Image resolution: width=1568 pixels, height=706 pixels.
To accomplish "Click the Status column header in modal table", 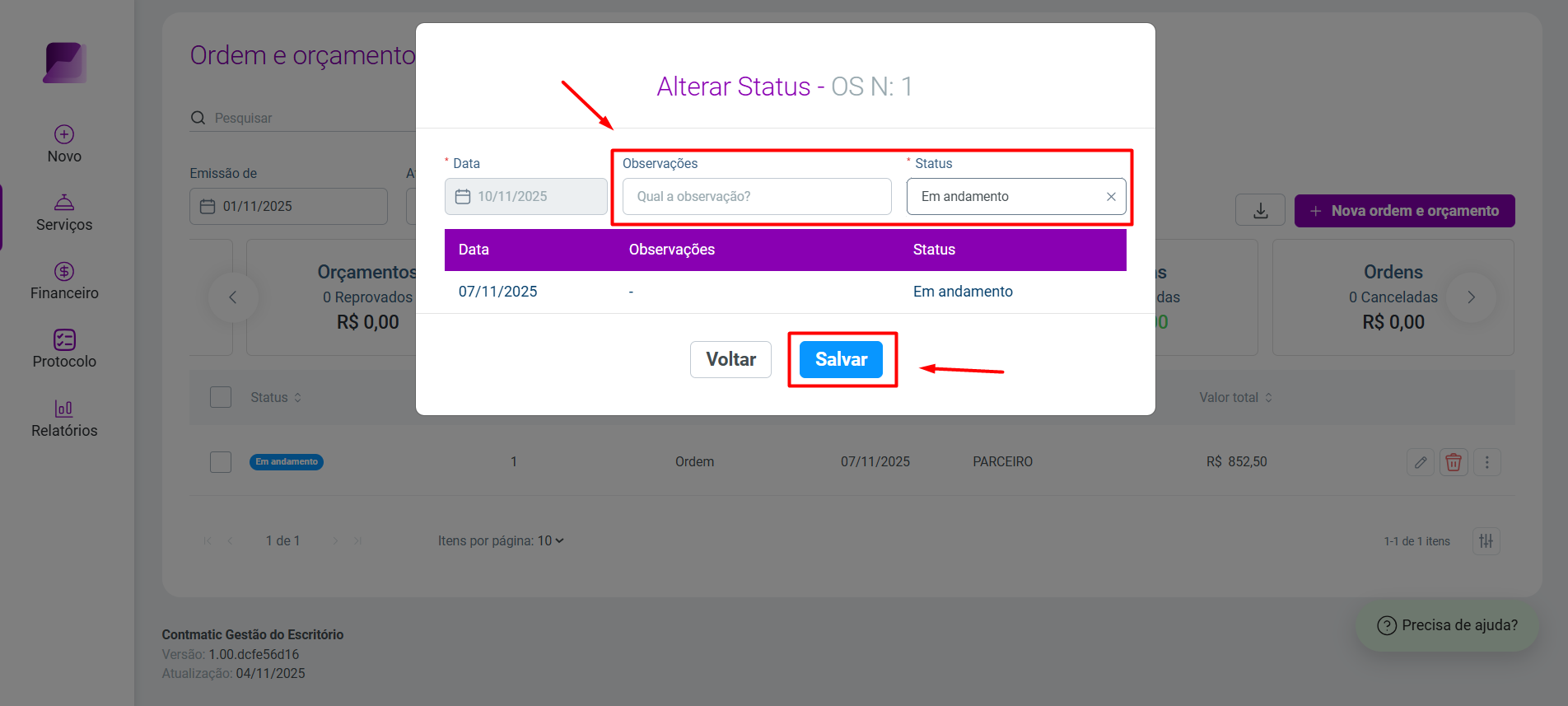I will (x=934, y=250).
